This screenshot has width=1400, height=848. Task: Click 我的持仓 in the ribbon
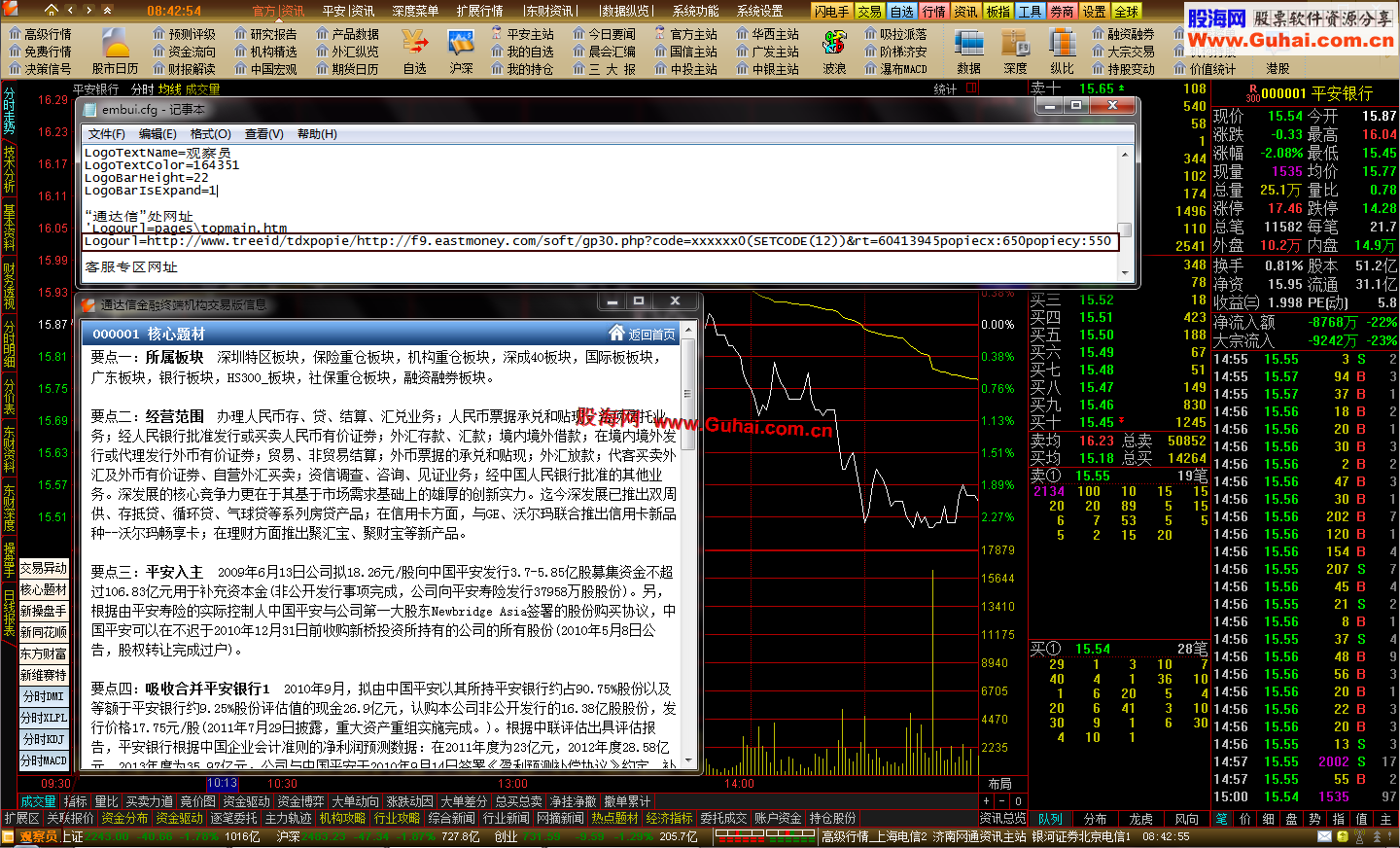[x=523, y=69]
